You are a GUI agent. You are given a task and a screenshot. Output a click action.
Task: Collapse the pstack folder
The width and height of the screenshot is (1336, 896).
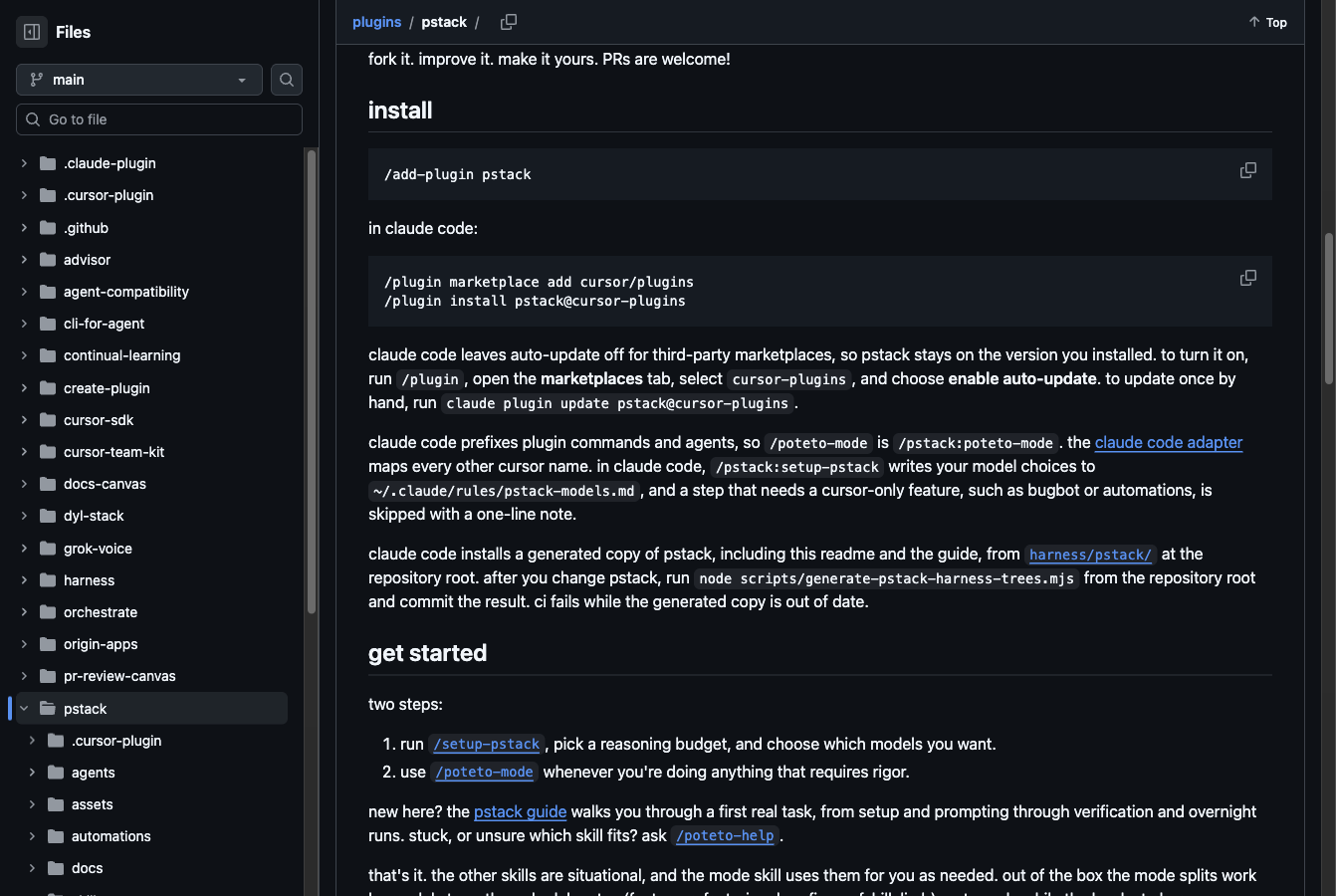click(x=24, y=709)
